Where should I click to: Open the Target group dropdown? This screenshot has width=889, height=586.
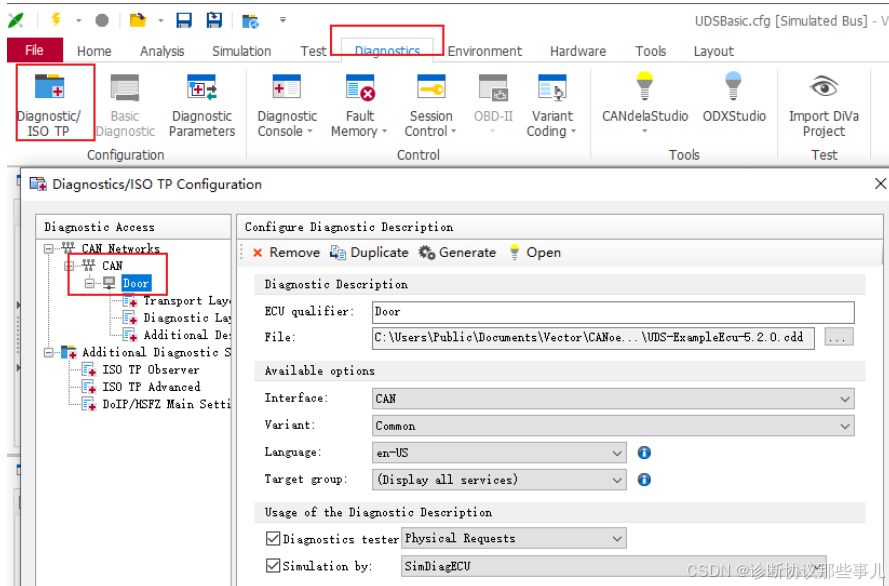499,480
